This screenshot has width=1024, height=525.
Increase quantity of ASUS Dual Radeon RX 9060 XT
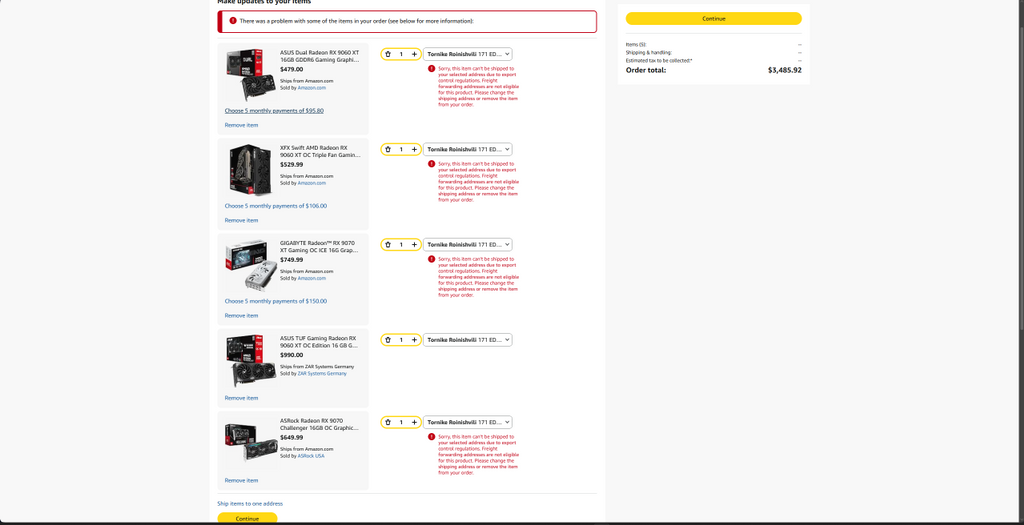click(414, 54)
